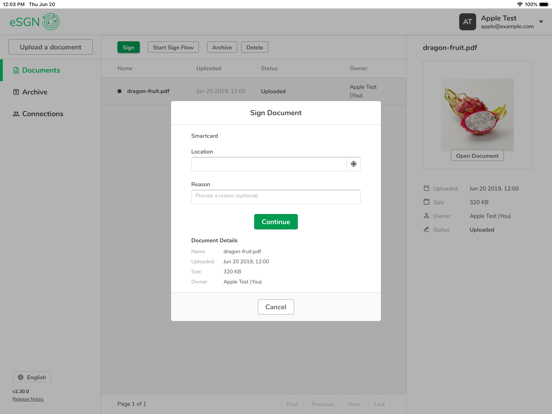Click Page 1 of 1 text
The width and height of the screenshot is (552, 414).
(x=132, y=404)
